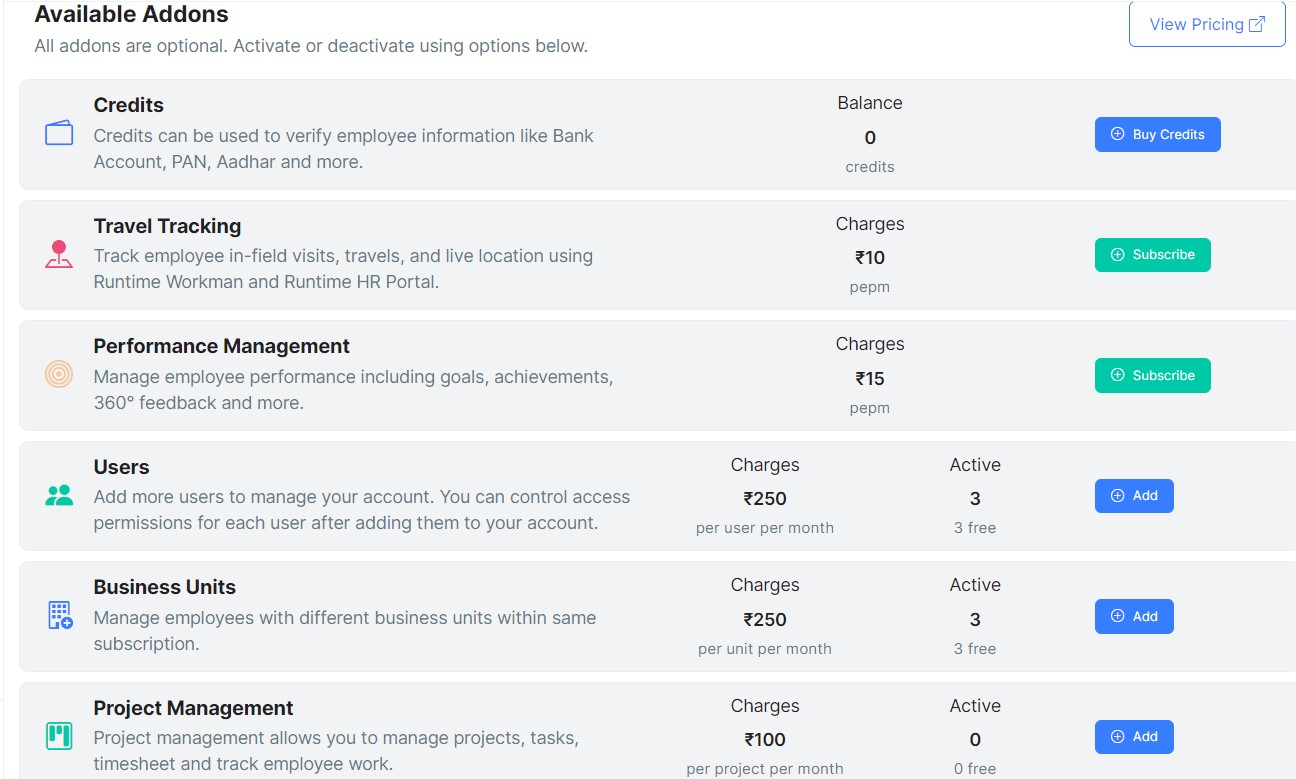Click the Travel Tracking map pin icon

coord(59,254)
